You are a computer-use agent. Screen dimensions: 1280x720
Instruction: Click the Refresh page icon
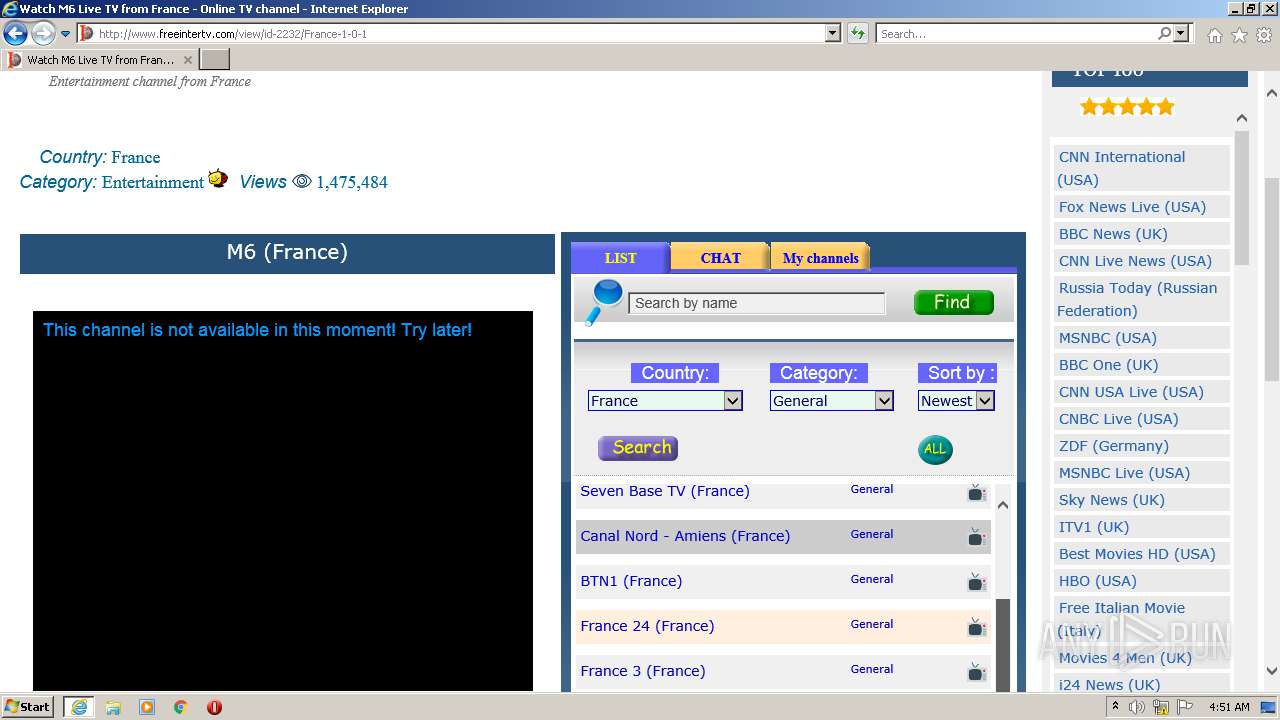click(x=858, y=34)
